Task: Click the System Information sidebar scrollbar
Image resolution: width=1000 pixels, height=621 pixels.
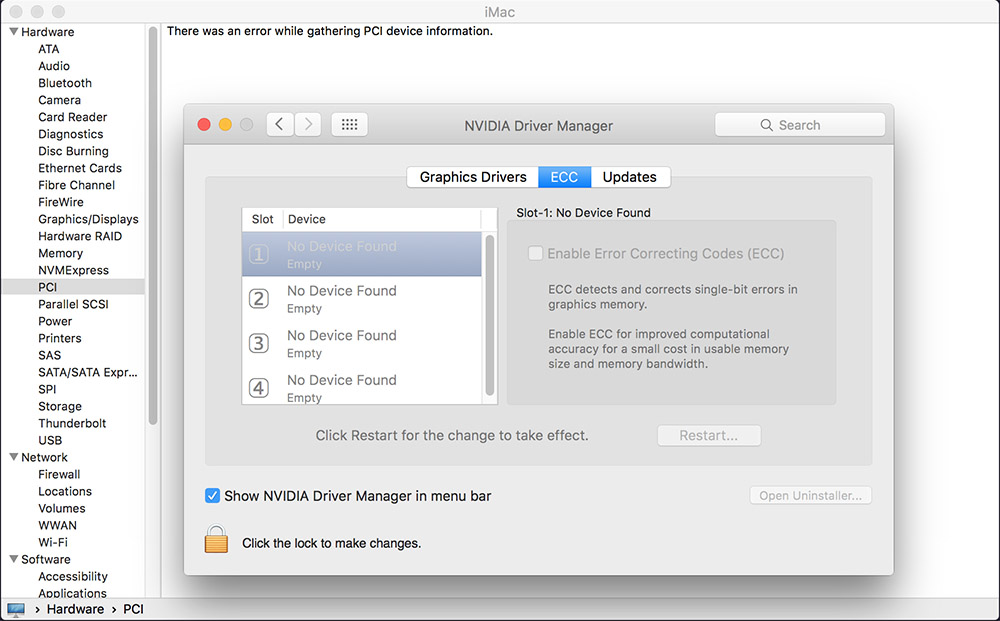Action: click(x=153, y=225)
